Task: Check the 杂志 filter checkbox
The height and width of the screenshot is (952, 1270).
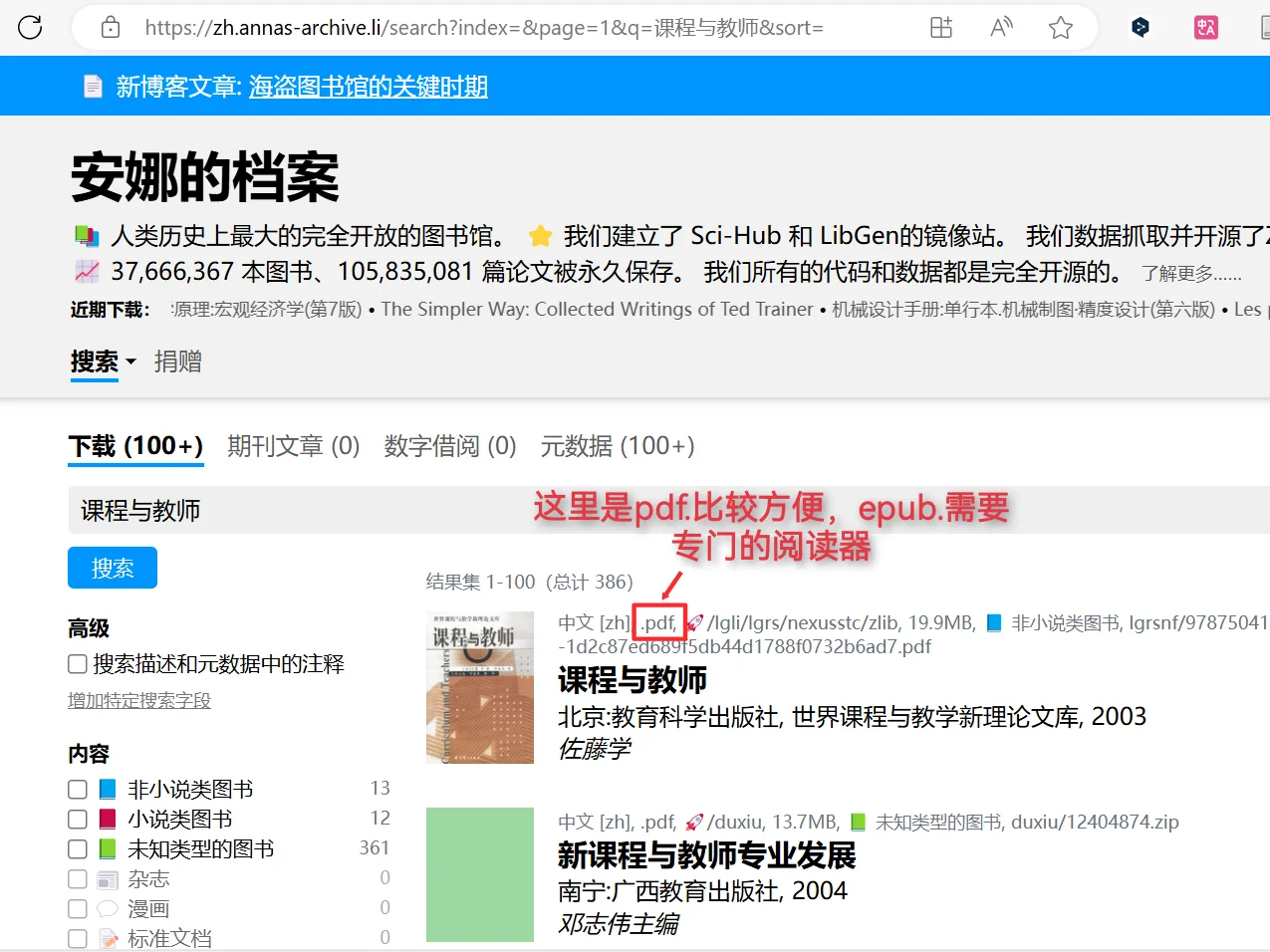Action: point(78,879)
